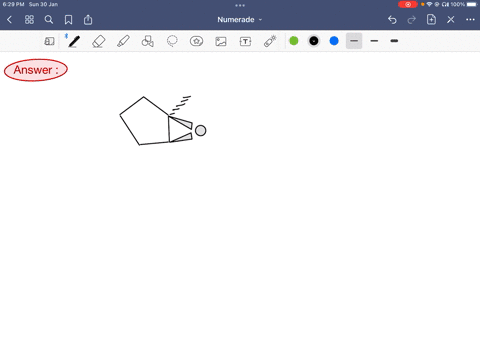The width and height of the screenshot is (480, 360).
Task: Open the share and export menu
Action: point(88,20)
